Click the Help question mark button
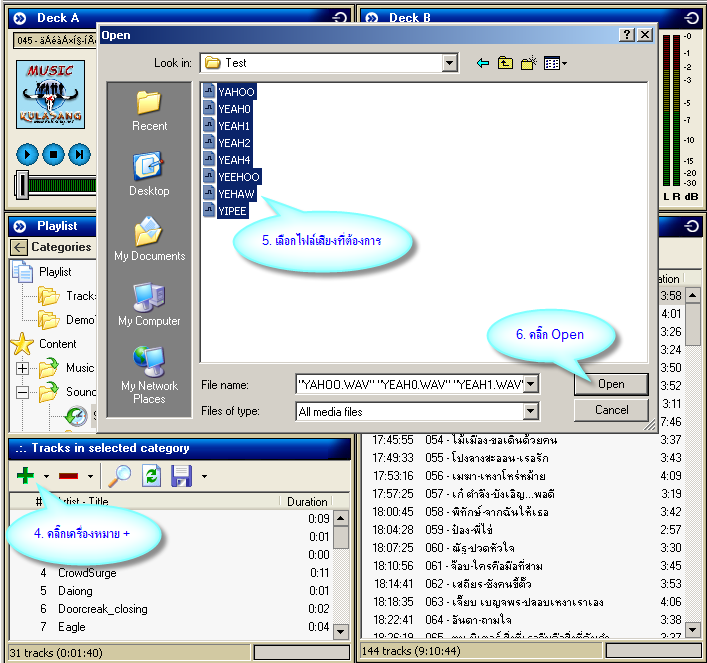The width and height of the screenshot is (707, 663). (x=627, y=35)
